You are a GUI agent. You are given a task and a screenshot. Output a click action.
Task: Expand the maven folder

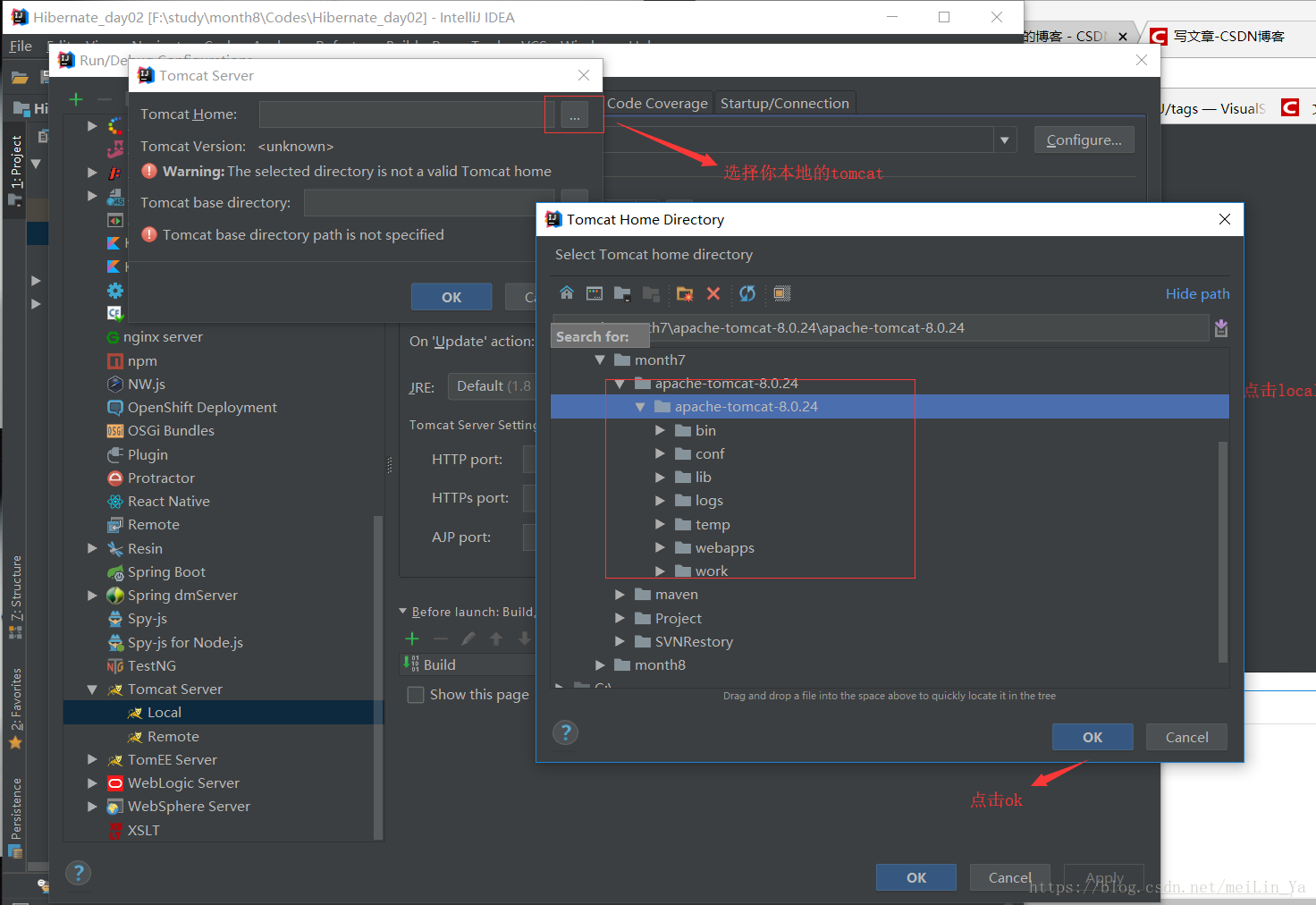(x=620, y=595)
